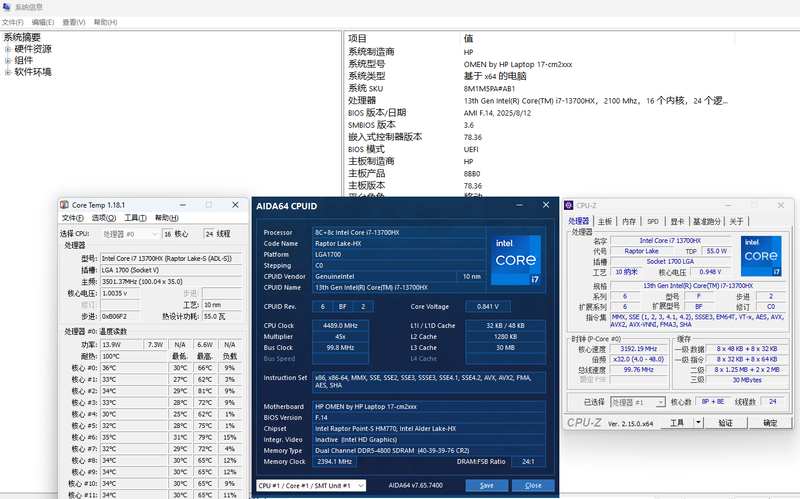Expand the 组件 tree node

click(x=8, y=60)
